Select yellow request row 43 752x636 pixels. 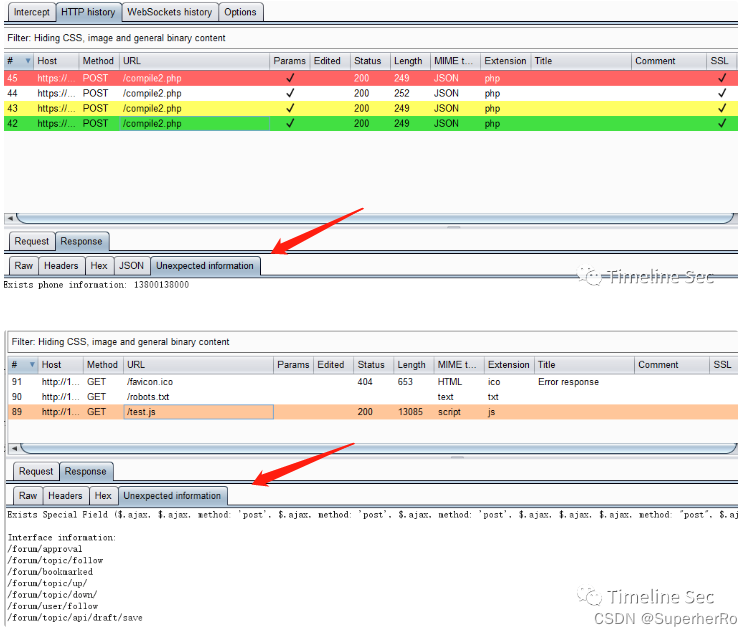click(x=371, y=108)
